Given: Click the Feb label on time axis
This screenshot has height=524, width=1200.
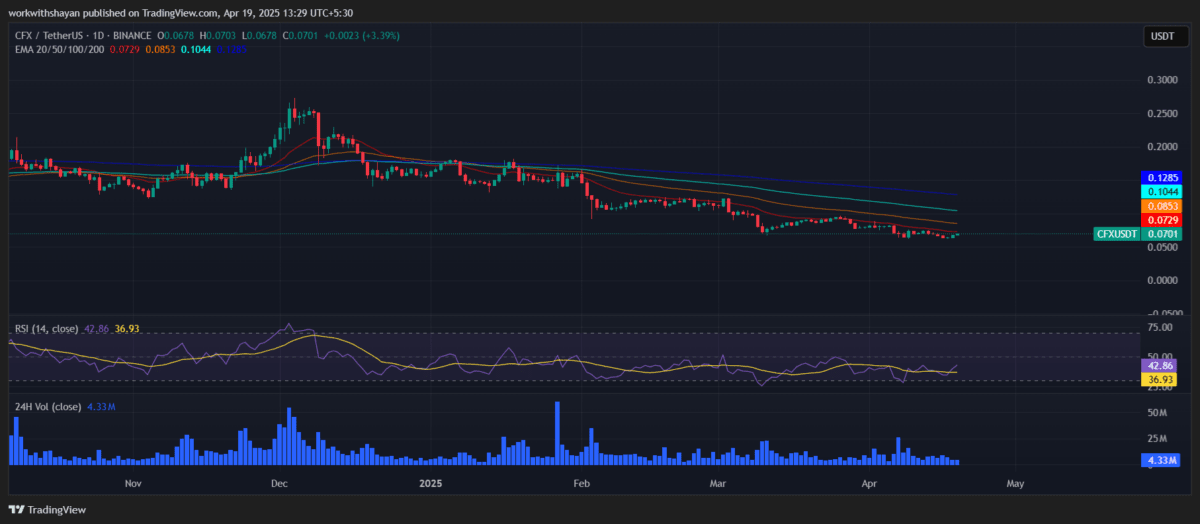Looking at the screenshot, I should (x=580, y=484).
